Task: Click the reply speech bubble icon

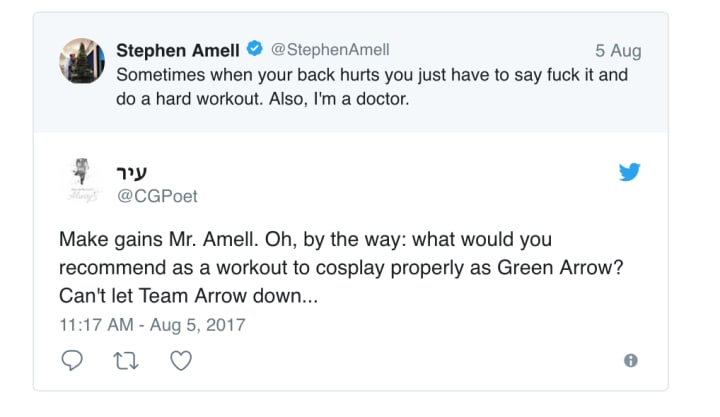Action: coord(72,361)
